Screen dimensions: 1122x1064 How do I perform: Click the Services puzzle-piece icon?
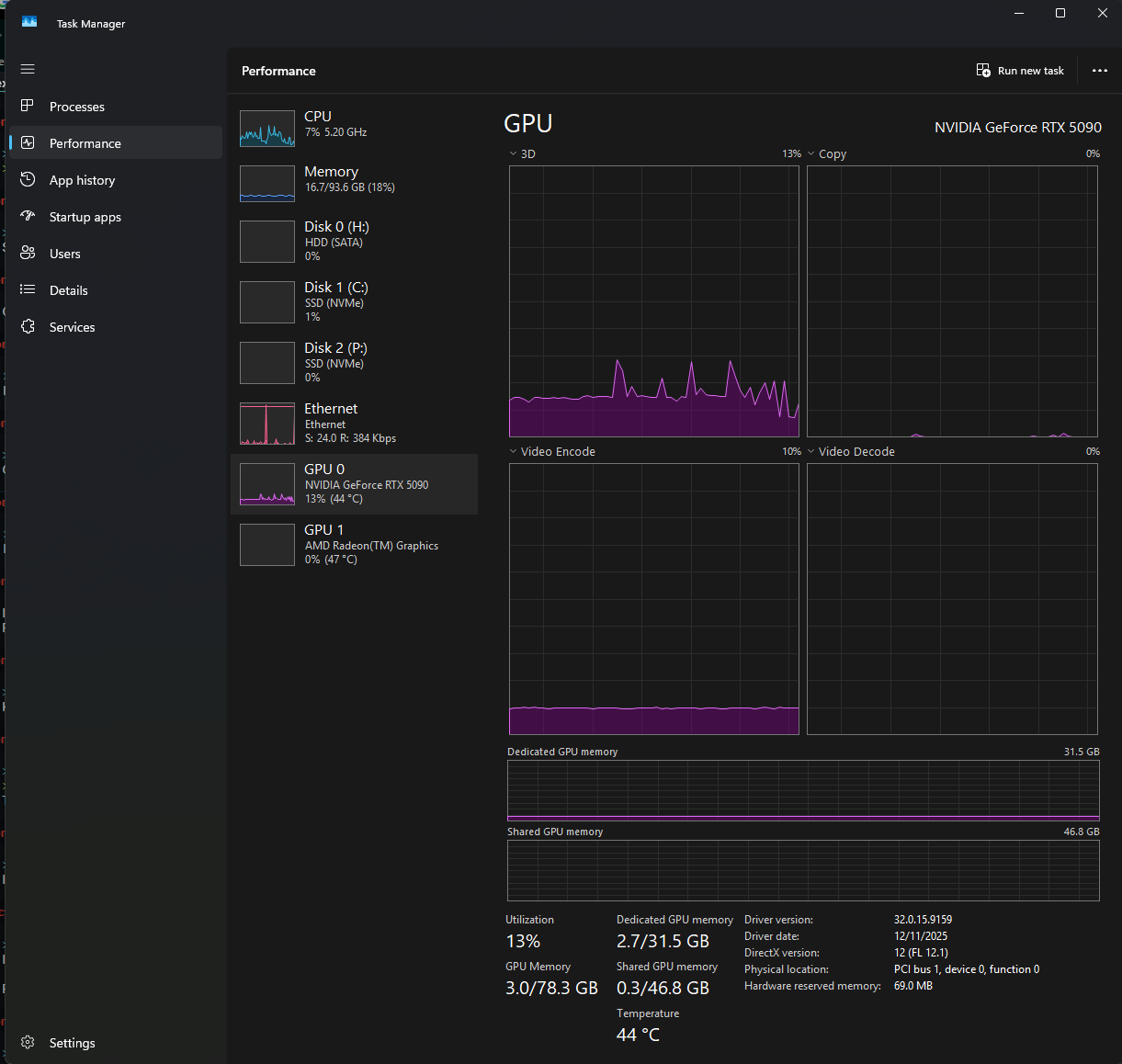pyautogui.click(x=28, y=327)
